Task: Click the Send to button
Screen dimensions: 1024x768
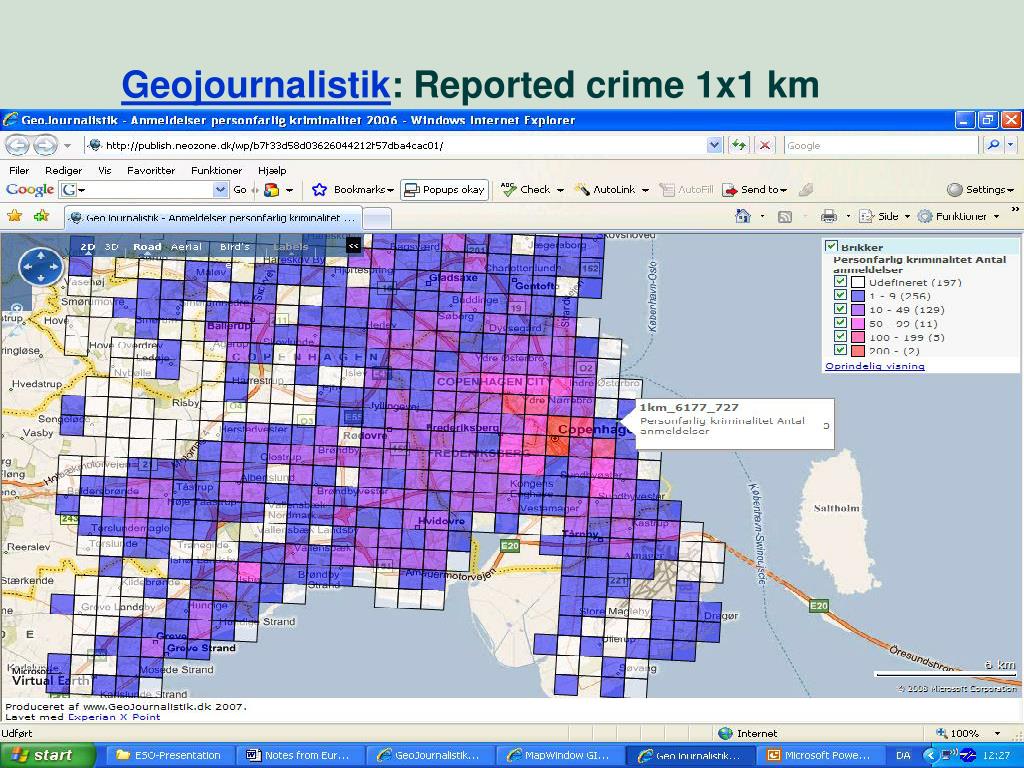Action: [754, 189]
